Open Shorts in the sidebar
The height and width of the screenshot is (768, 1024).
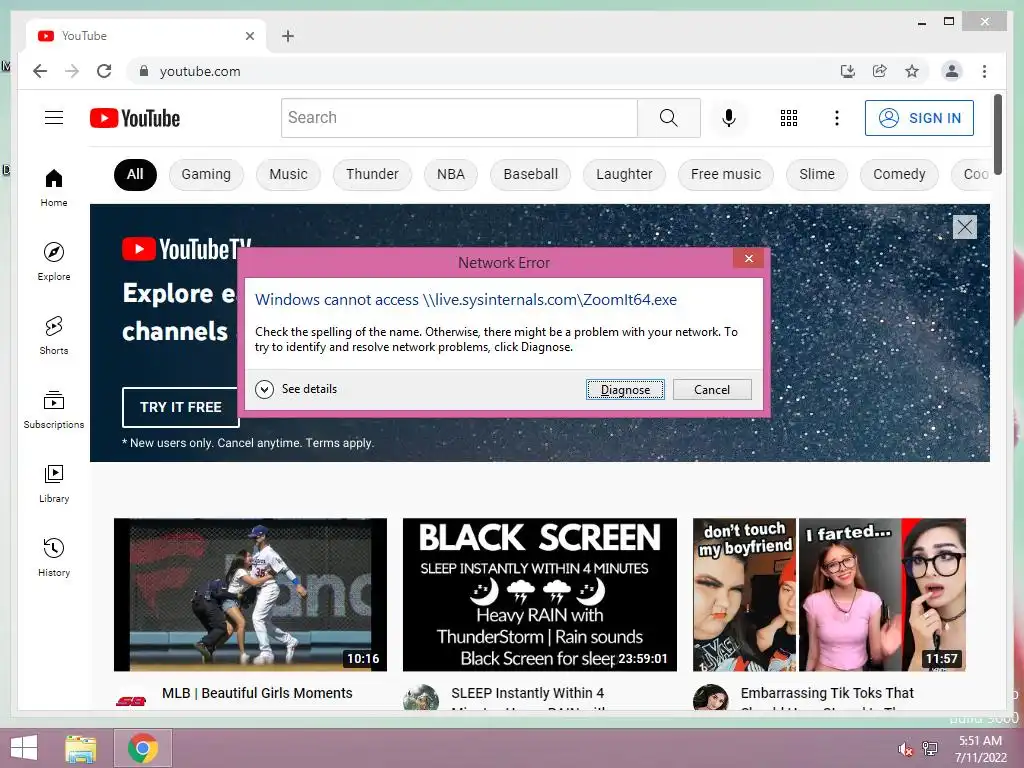[54, 336]
